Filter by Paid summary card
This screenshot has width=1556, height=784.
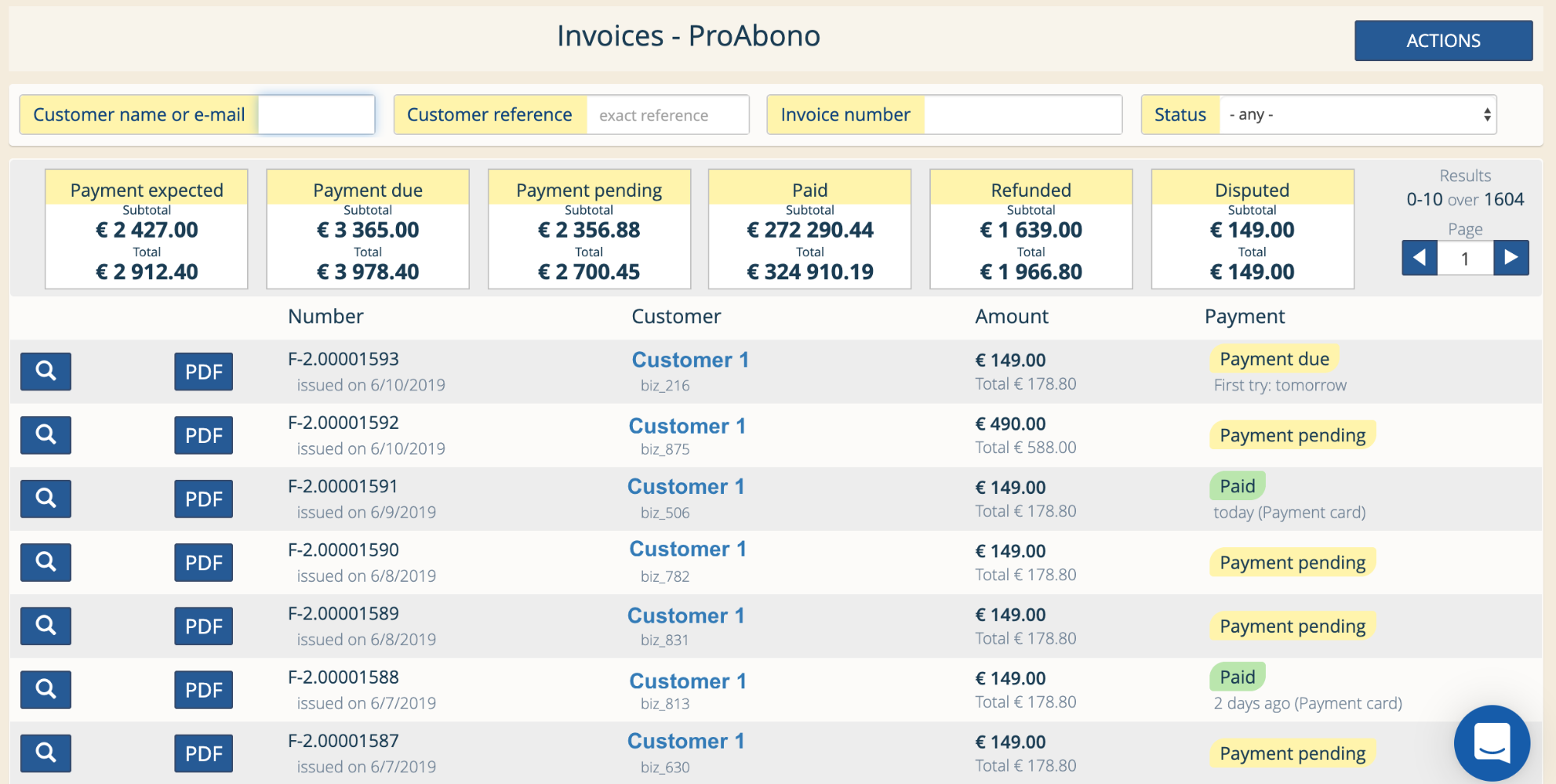point(810,229)
